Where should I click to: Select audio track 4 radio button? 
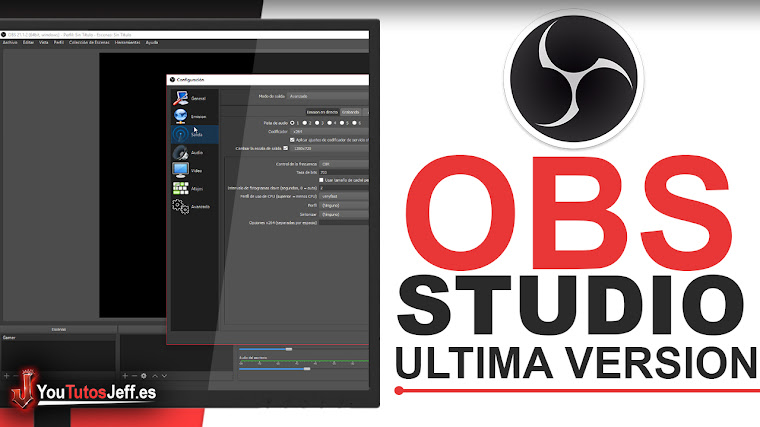click(330, 123)
